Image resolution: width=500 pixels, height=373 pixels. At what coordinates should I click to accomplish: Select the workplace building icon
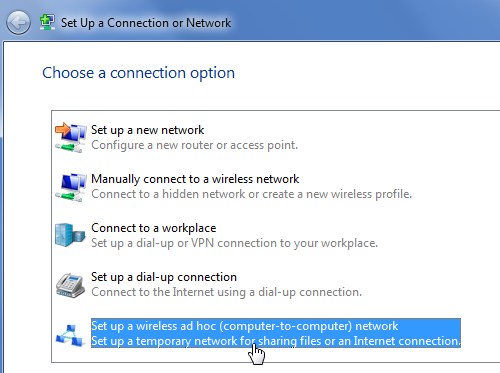tap(70, 235)
